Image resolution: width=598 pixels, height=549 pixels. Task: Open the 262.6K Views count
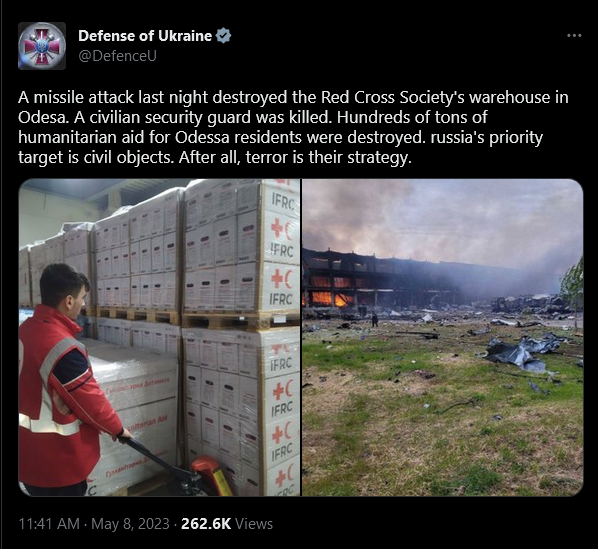[x=227, y=524]
